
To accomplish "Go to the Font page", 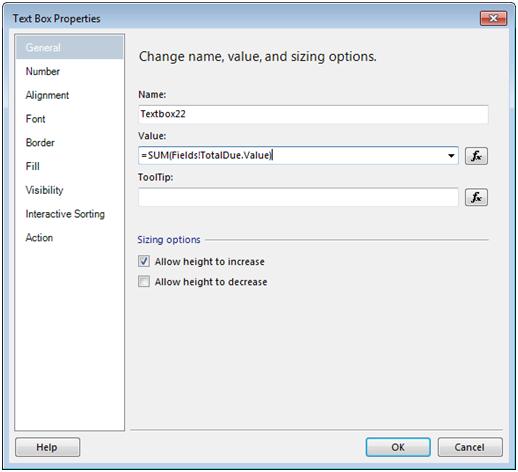I will (35, 119).
